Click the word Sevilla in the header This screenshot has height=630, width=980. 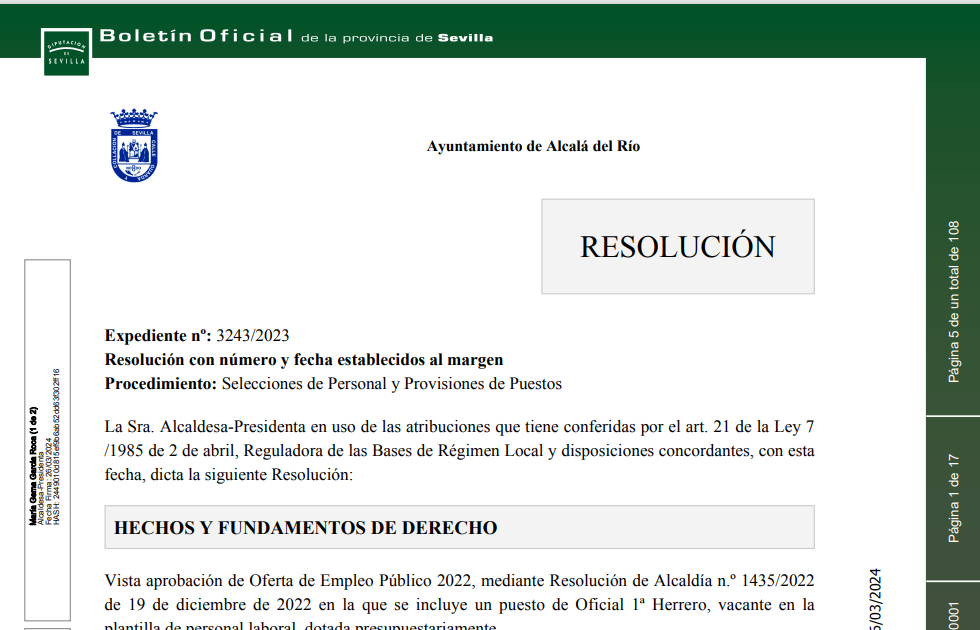click(465, 38)
